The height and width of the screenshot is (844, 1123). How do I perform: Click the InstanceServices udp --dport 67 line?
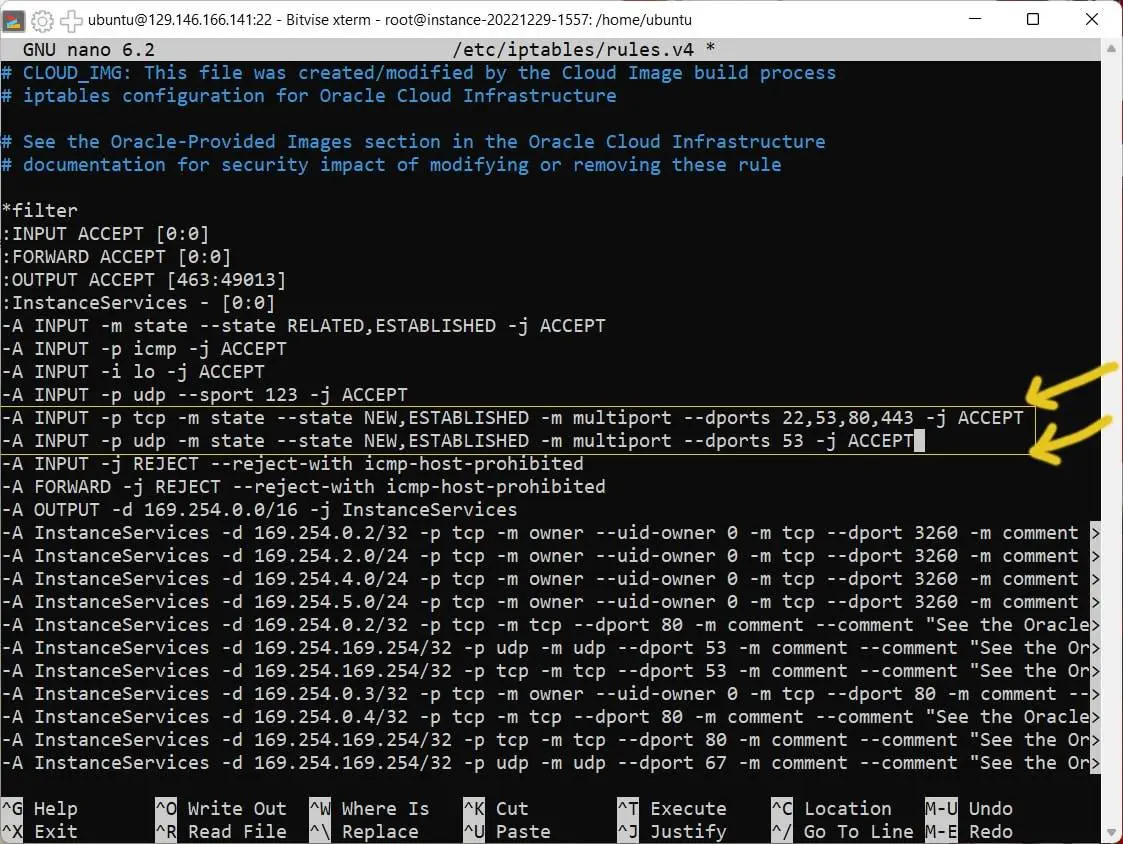(550, 762)
